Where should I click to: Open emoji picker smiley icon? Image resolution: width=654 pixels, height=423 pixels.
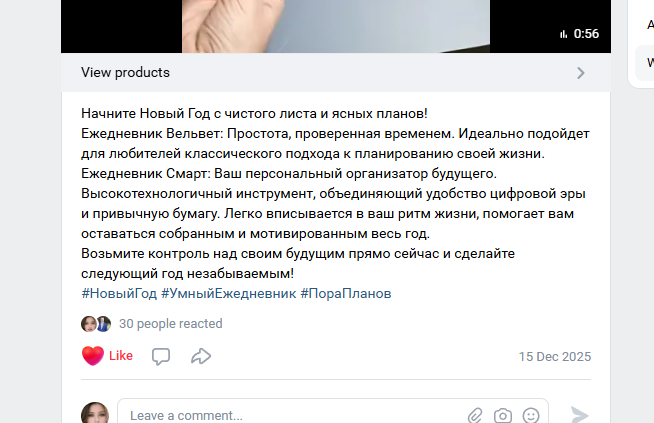tap(531, 415)
